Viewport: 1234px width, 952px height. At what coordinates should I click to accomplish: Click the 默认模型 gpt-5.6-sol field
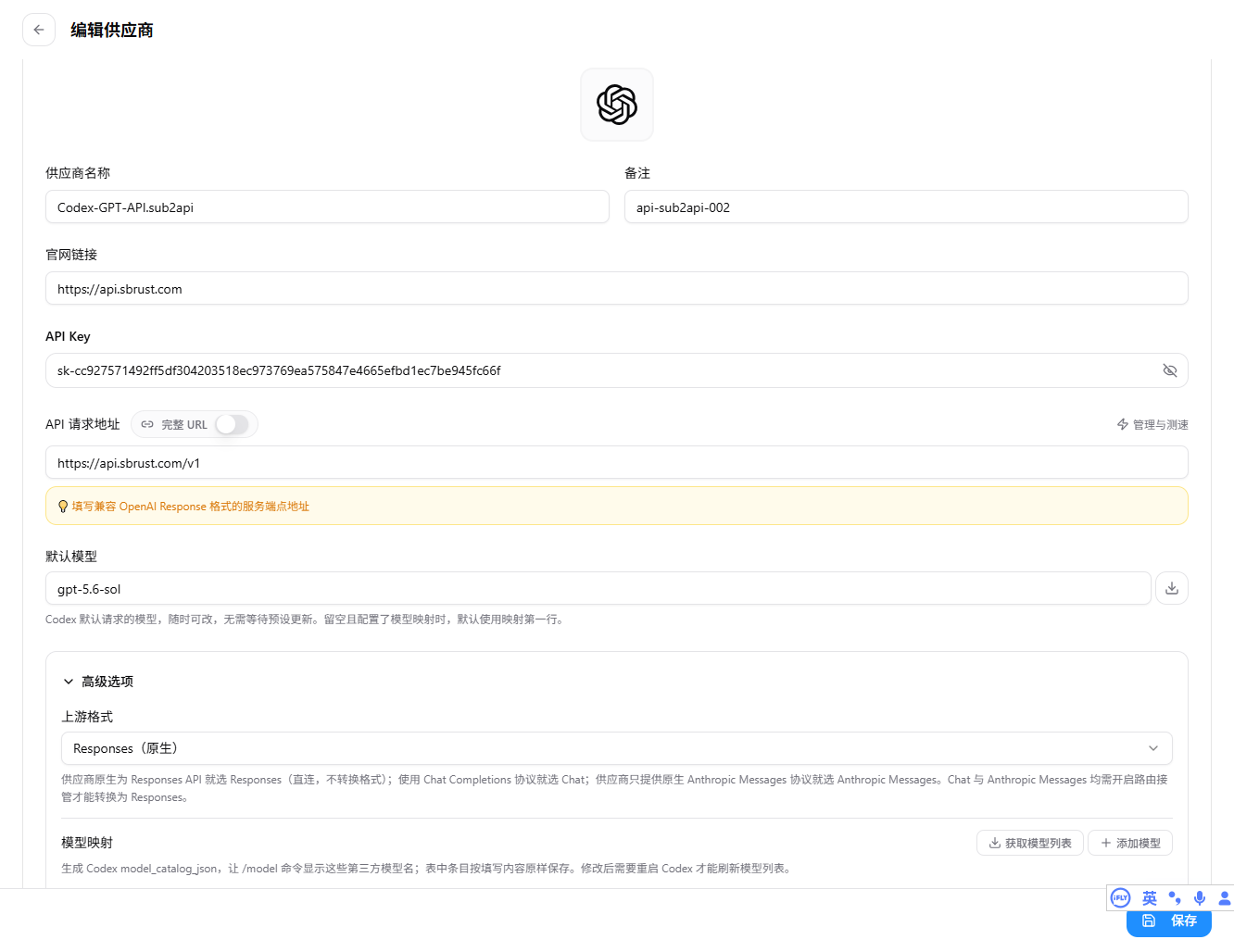(598, 588)
